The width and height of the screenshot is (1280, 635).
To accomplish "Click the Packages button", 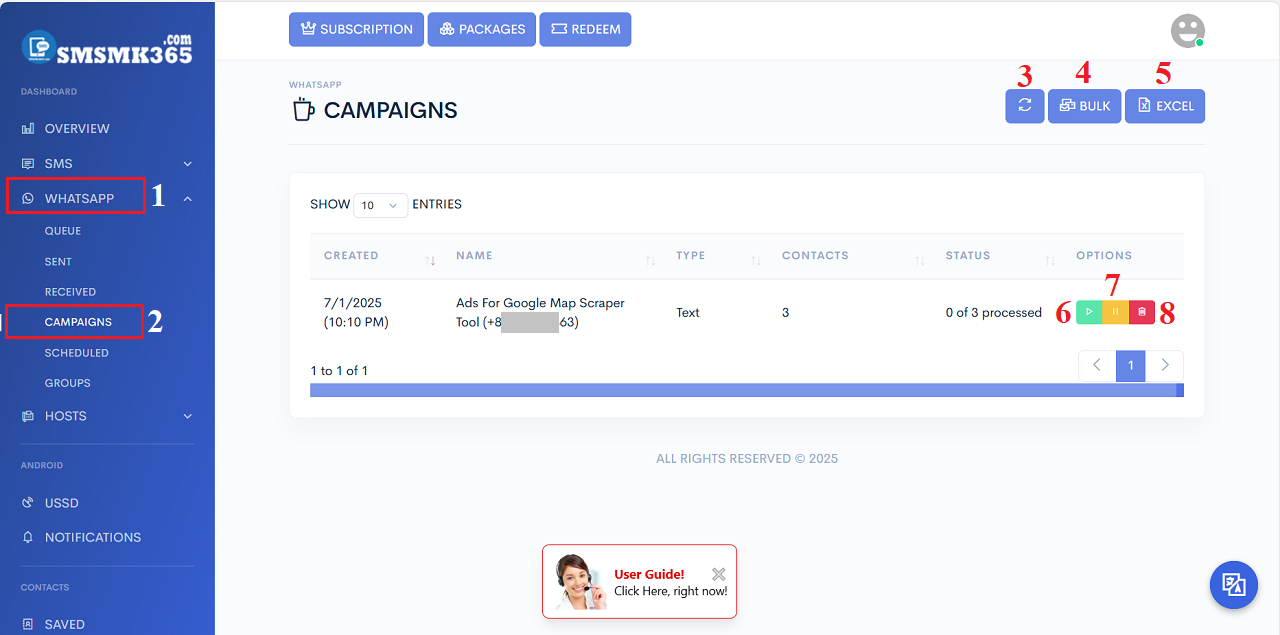I will [482, 29].
